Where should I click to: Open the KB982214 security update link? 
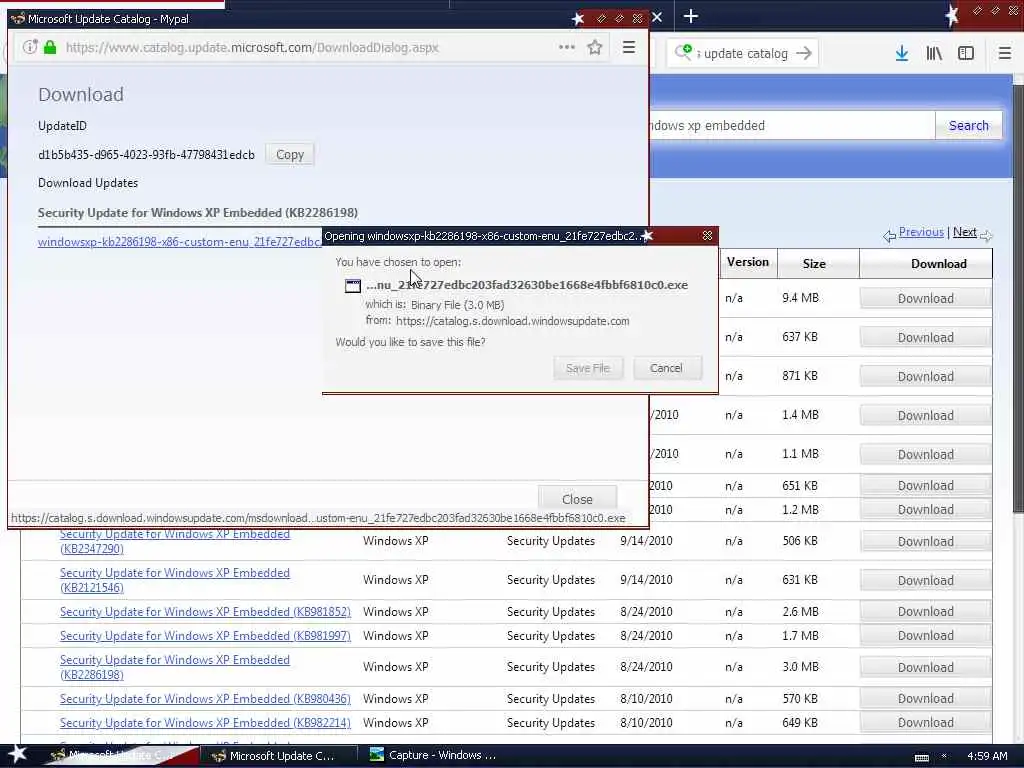(205, 723)
